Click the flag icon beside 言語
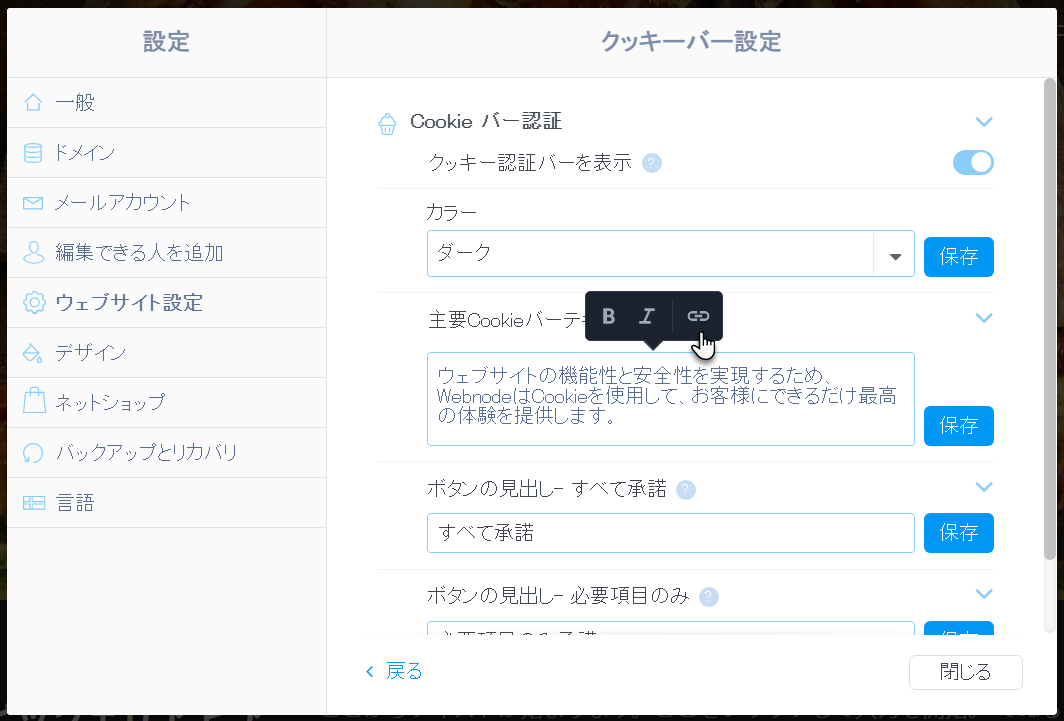 (x=33, y=503)
